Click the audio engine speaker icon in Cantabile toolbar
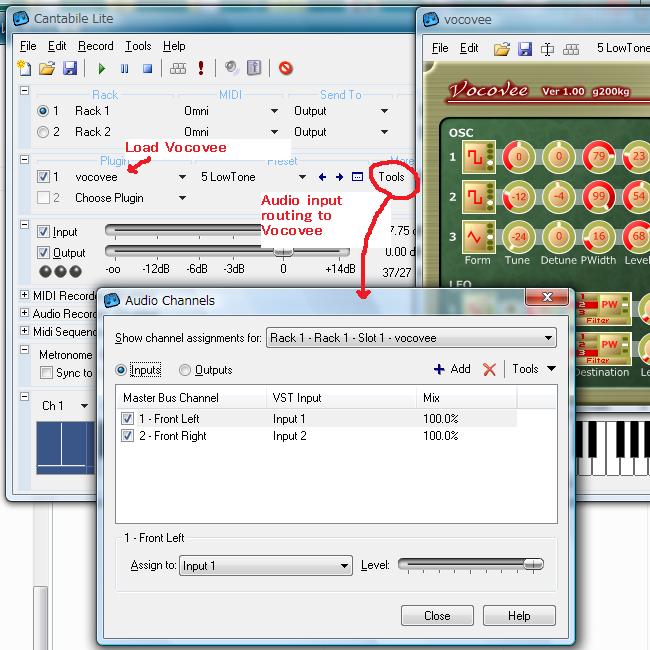Image resolution: width=650 pixels, height=650 pixels. (x=231, y=68)
